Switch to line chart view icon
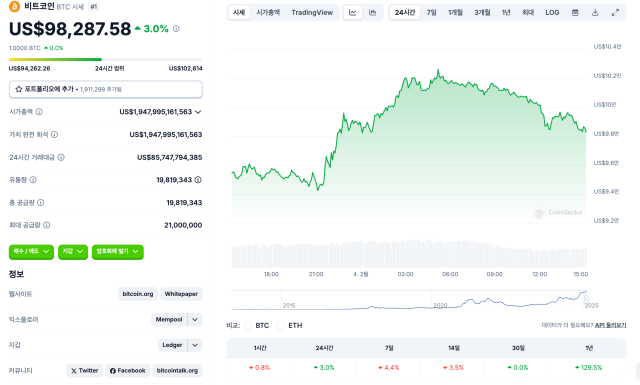Screen dimensions: 640x385 353,13
